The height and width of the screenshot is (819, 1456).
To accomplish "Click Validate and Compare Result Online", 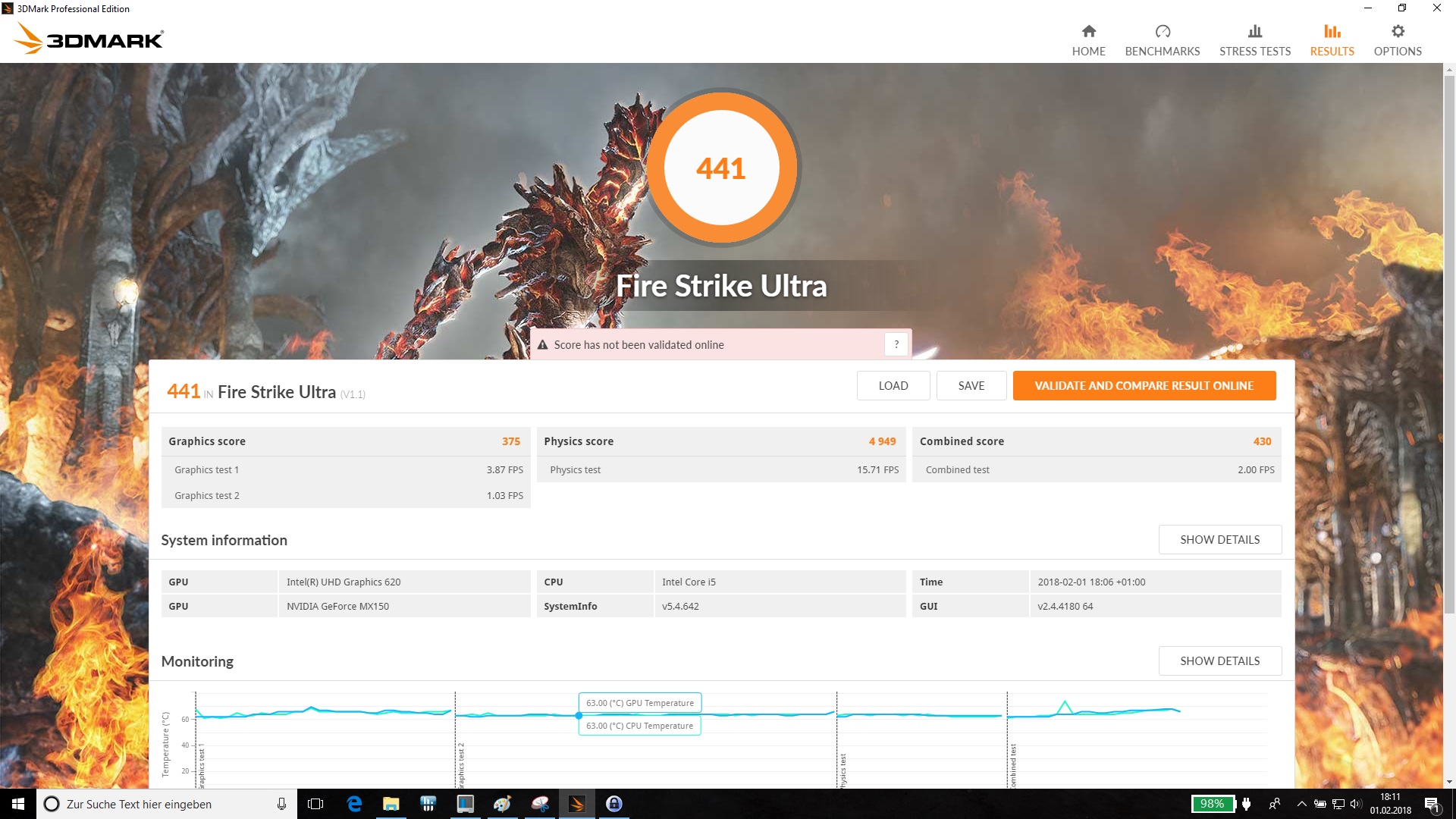I will pyautogui.click(x=1144, y=385).
